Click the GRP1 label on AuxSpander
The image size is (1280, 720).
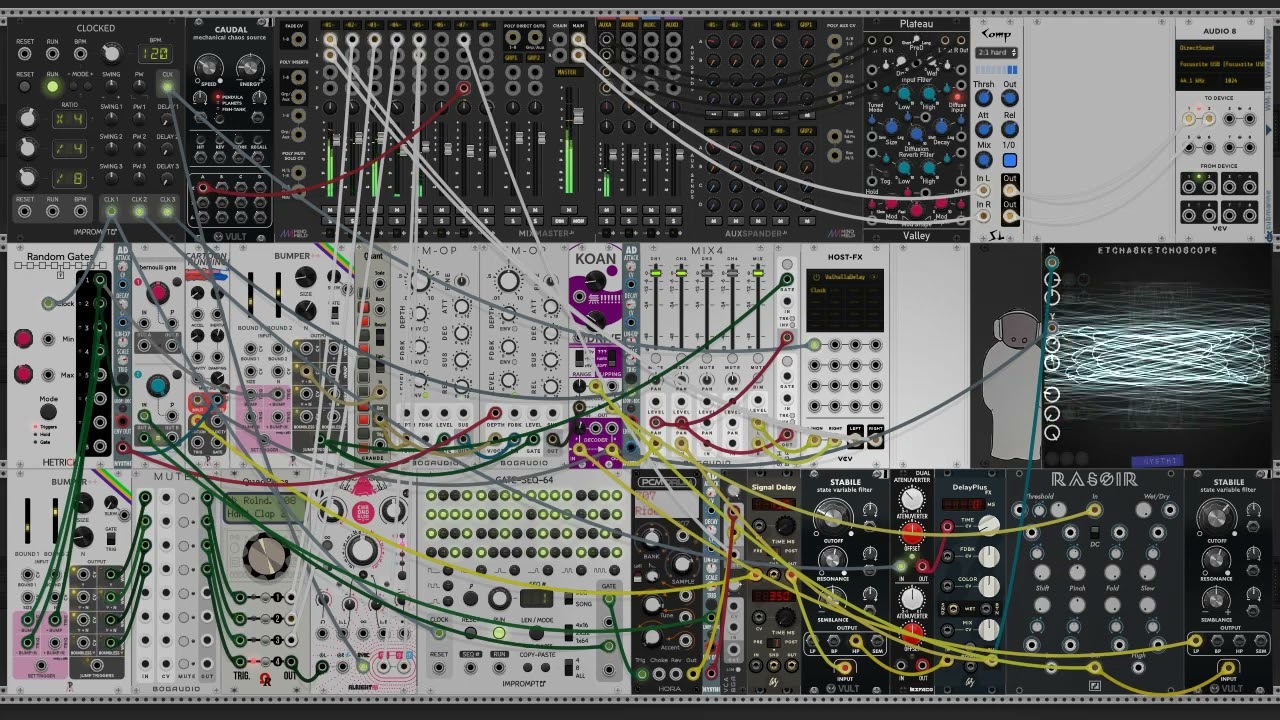pos(806,24)
